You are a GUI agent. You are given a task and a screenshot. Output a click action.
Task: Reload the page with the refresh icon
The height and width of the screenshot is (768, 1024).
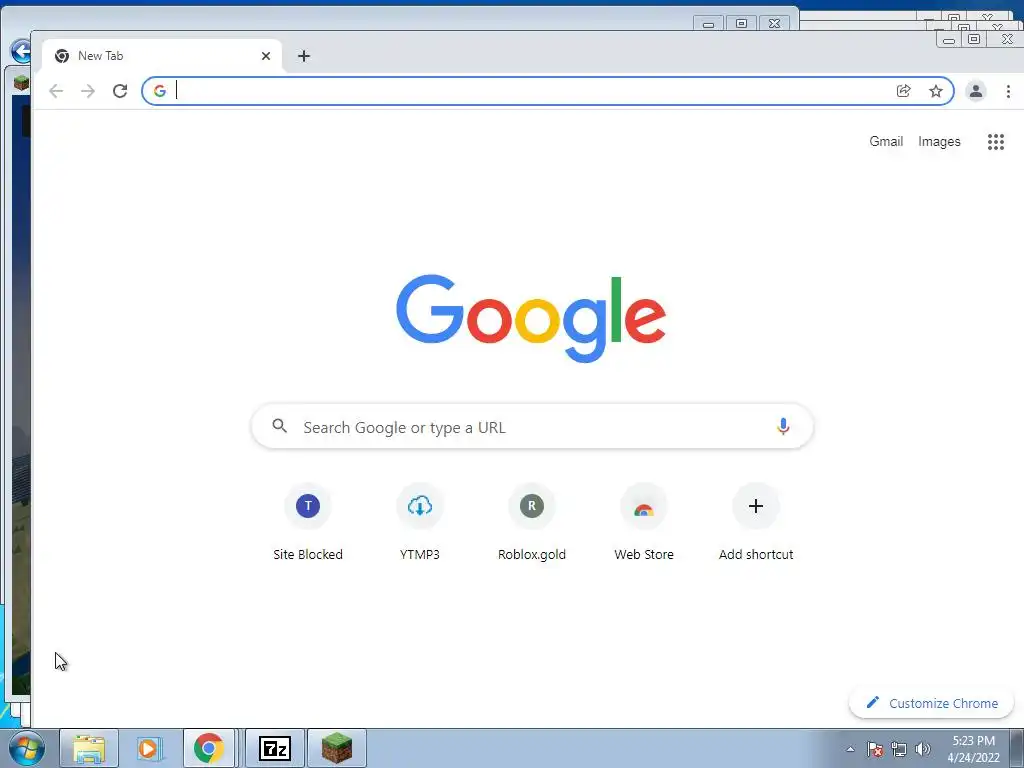pos(120,91)
